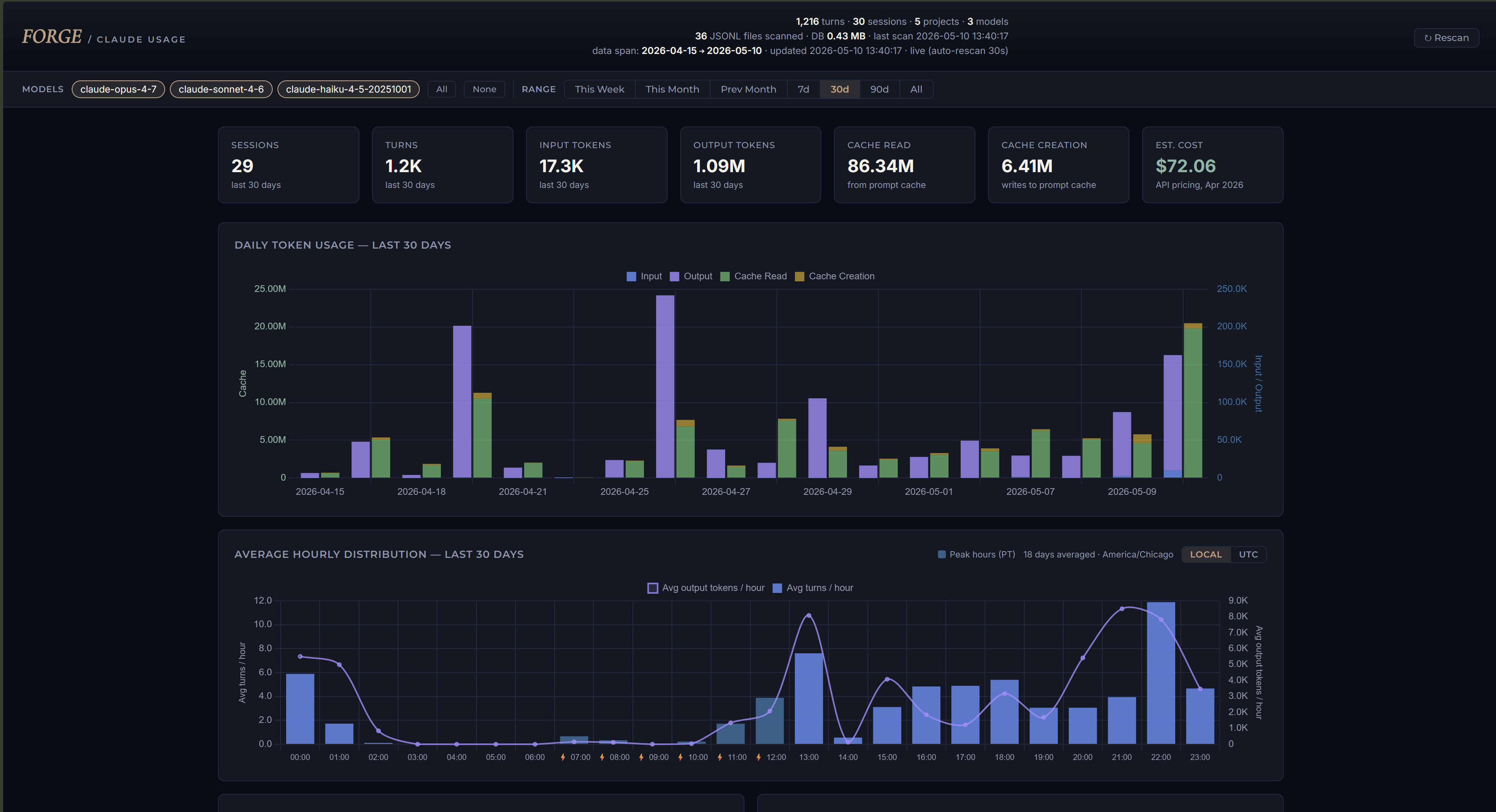Click the 13:00 avg turns bar
The width and height of the screenshot is (1496, 812).
pyautogui.click(x=809, y=698)
